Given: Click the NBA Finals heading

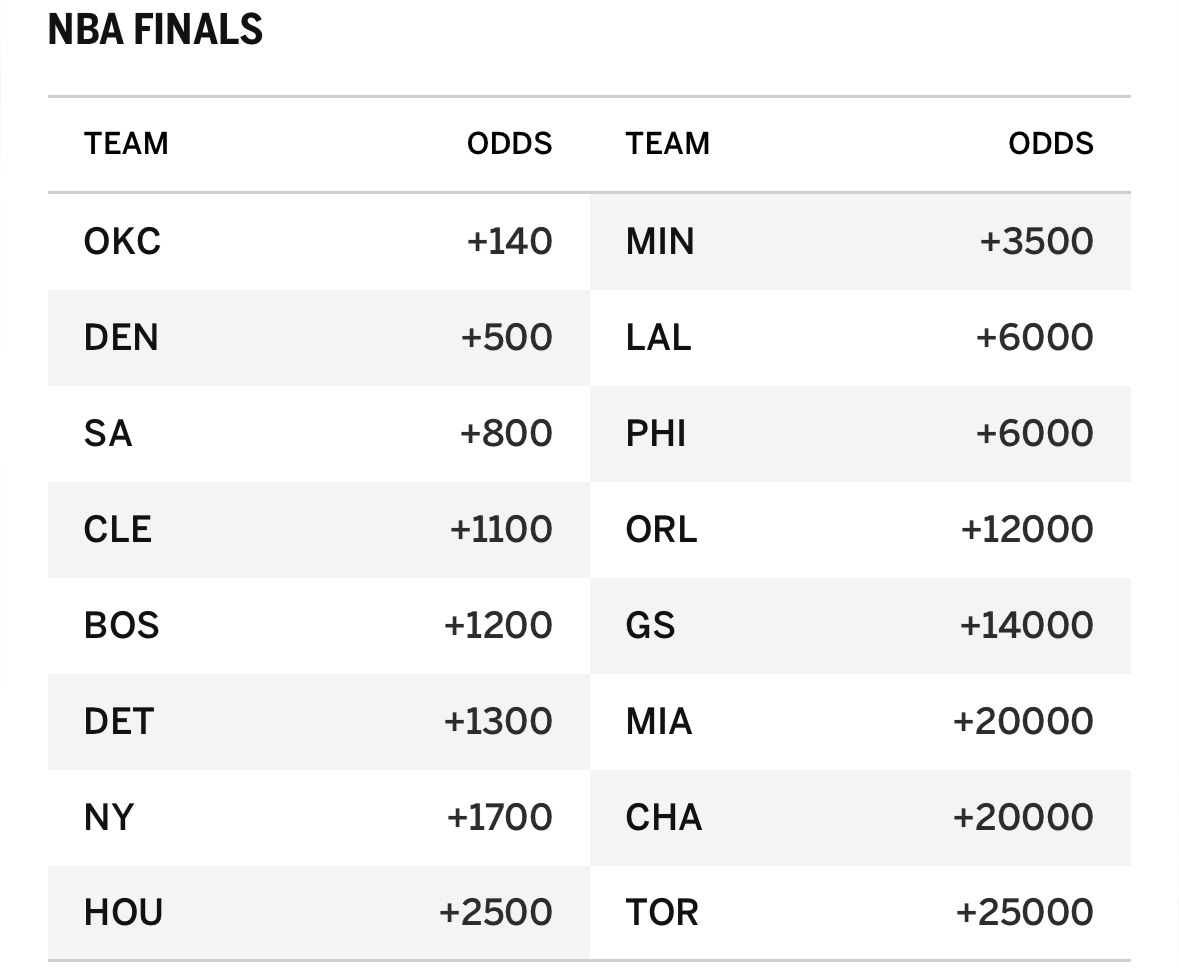Looking at the screenshot, I should click(156, 30).
